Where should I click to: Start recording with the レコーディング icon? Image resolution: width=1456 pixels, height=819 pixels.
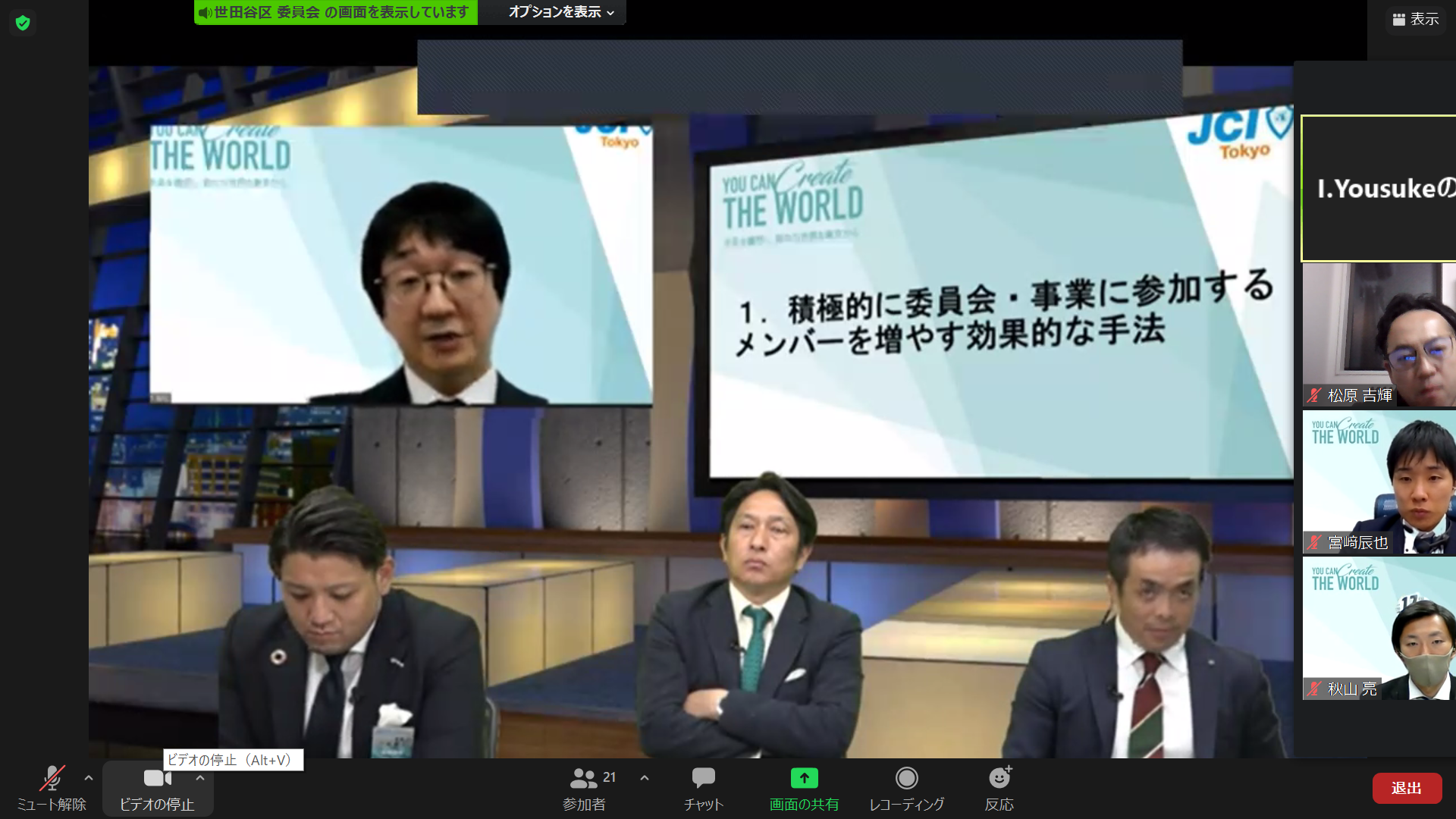pos(906,778)
